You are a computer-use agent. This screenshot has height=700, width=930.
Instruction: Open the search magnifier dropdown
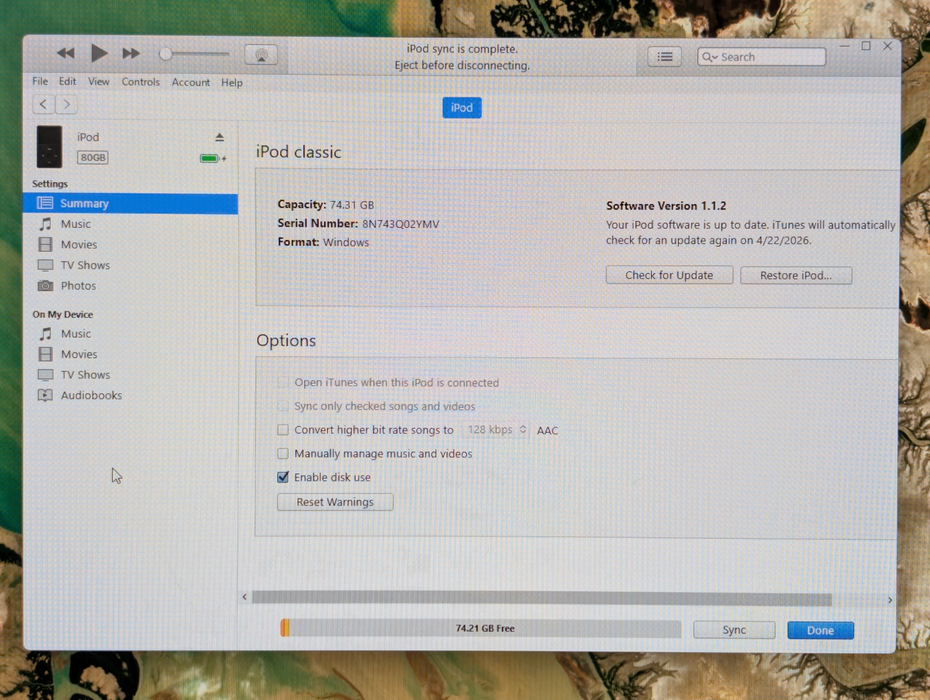pos(710,57)
